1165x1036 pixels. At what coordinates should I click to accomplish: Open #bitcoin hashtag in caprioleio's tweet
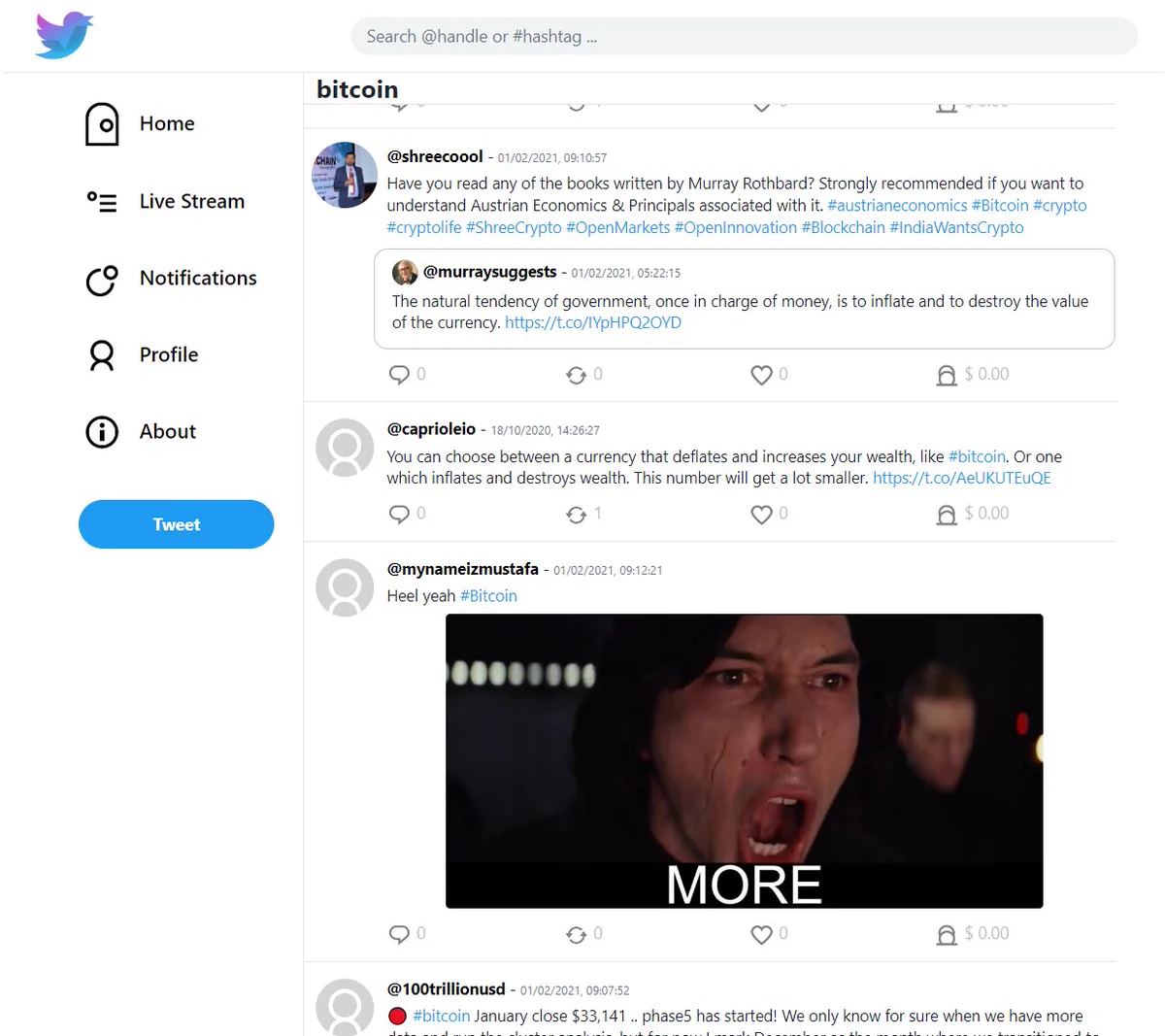tap(977, 456)
